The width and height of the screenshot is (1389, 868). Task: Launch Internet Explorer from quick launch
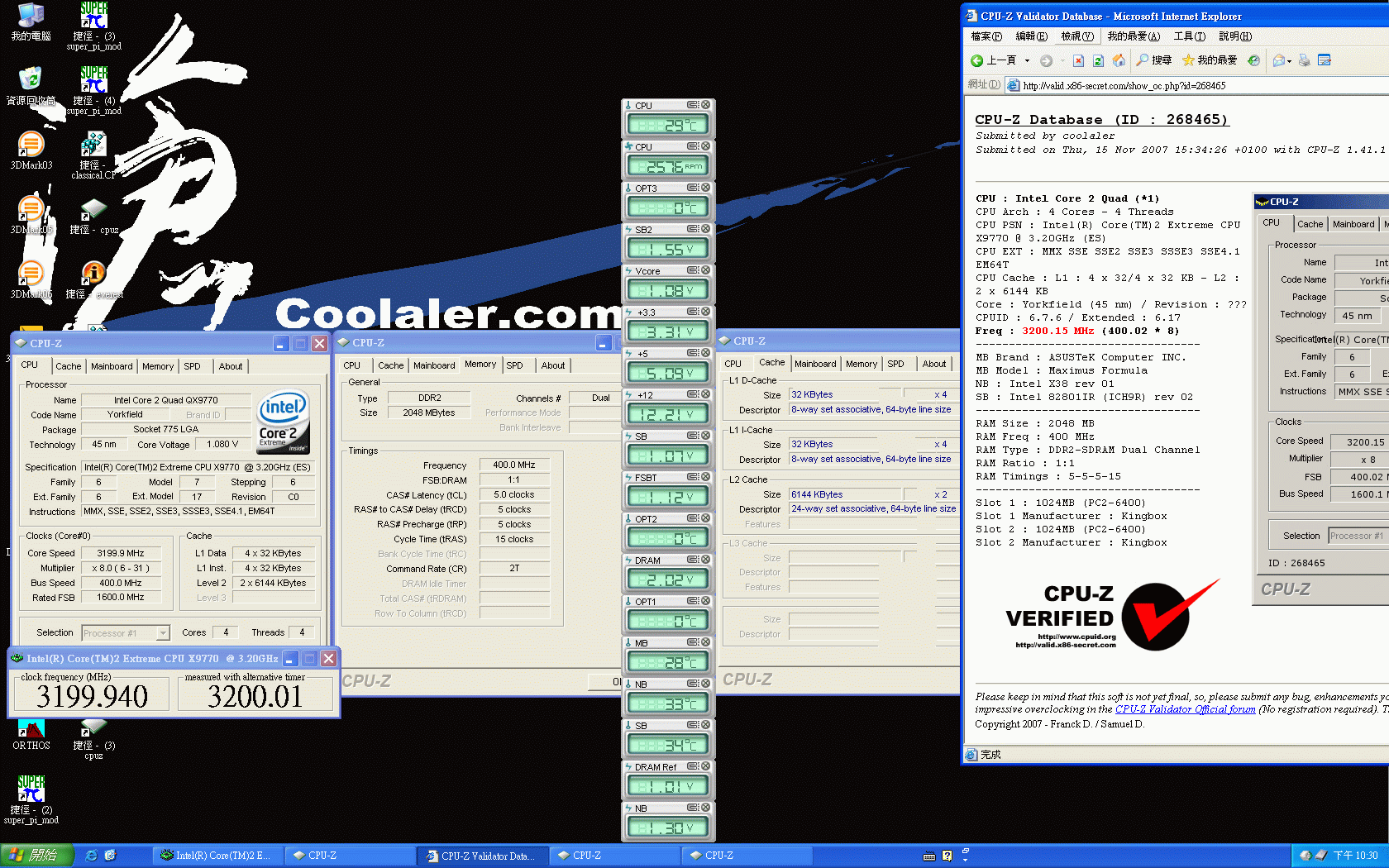92,856
